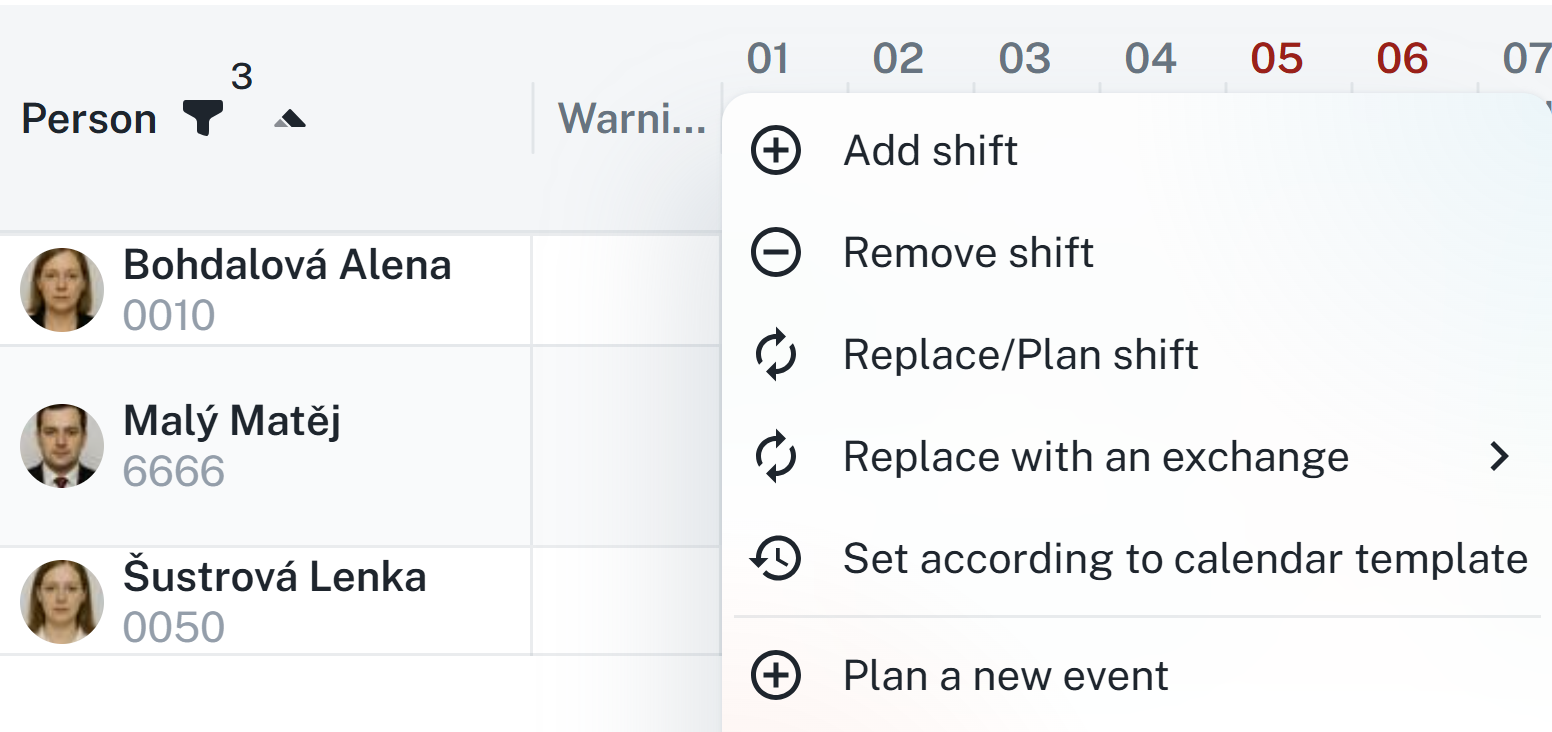Select Add shift from the context menu

(930, 151)
